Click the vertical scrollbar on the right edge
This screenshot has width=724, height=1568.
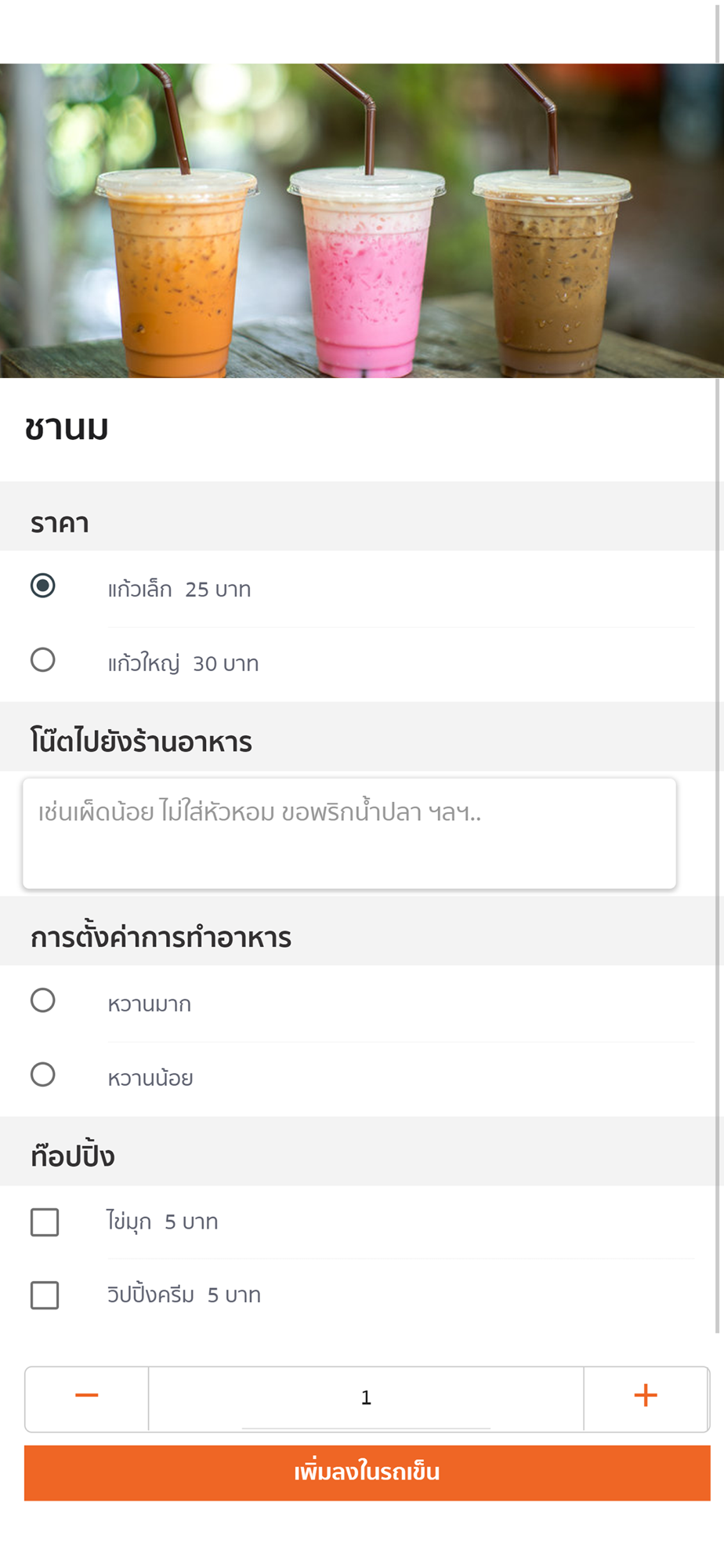(x=718, y=666)
